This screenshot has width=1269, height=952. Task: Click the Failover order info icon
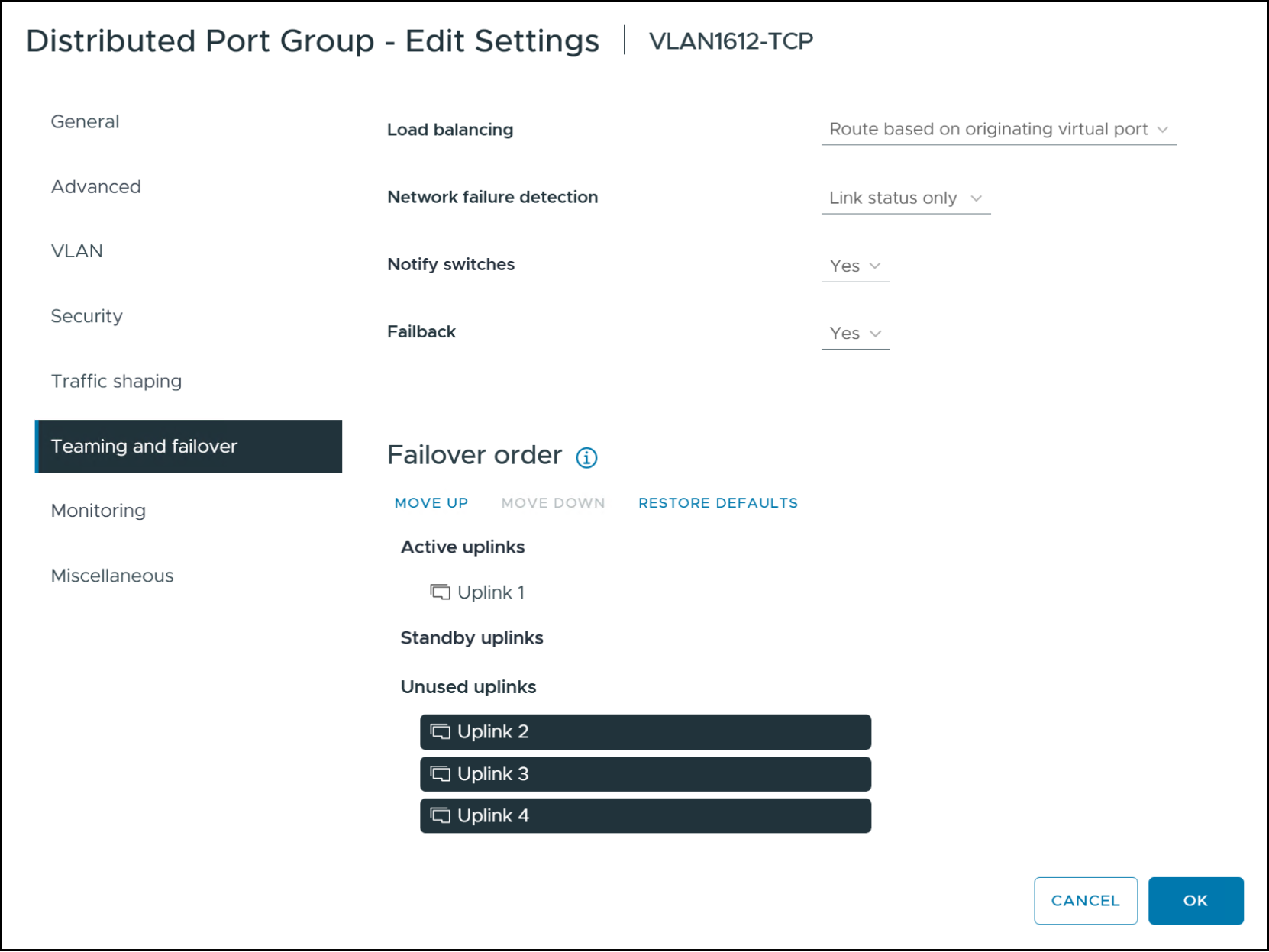[586, 457]
